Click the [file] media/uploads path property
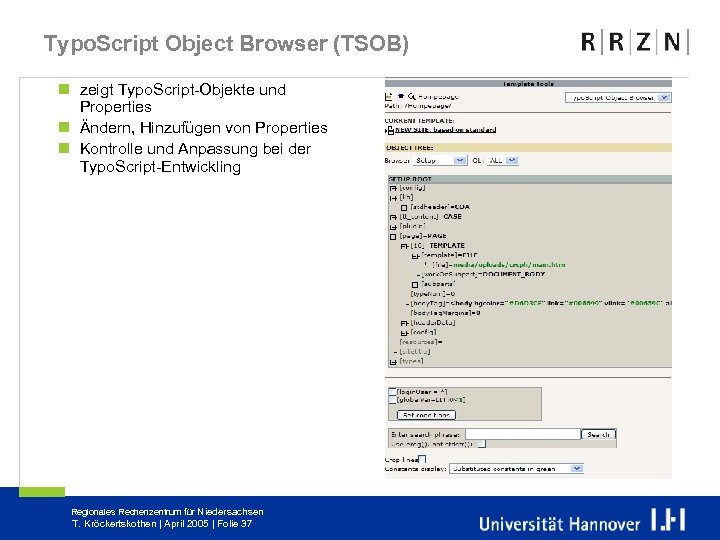 (499, 265)
